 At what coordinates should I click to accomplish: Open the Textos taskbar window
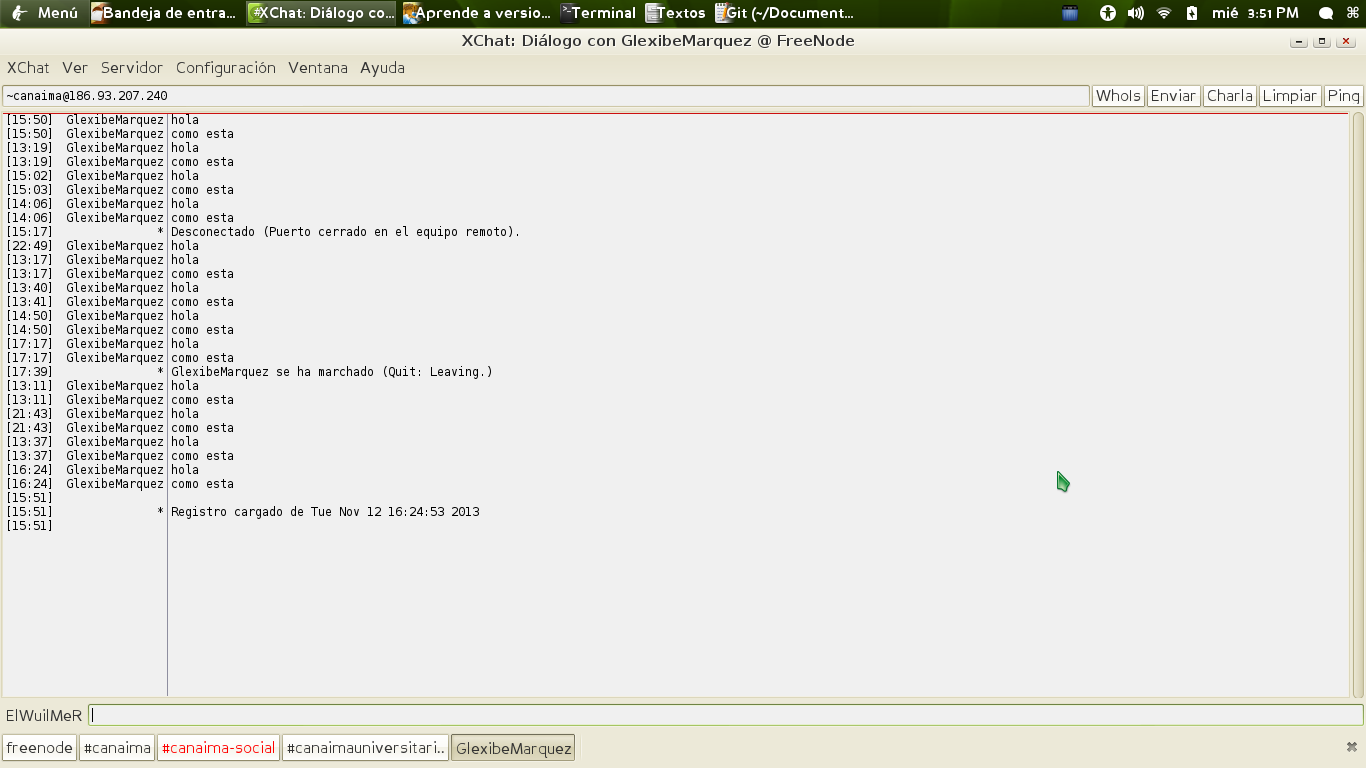pyautogui.click(x=676, y=13)
